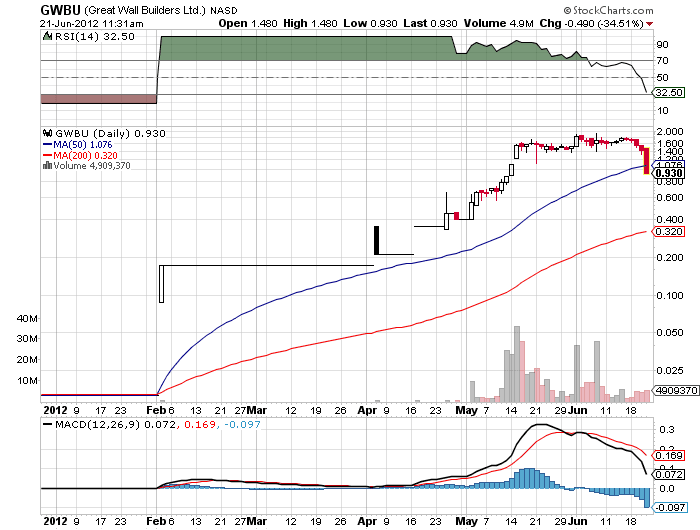Click the blue -0.097 MACD histogram legend value

click(242, 424)
